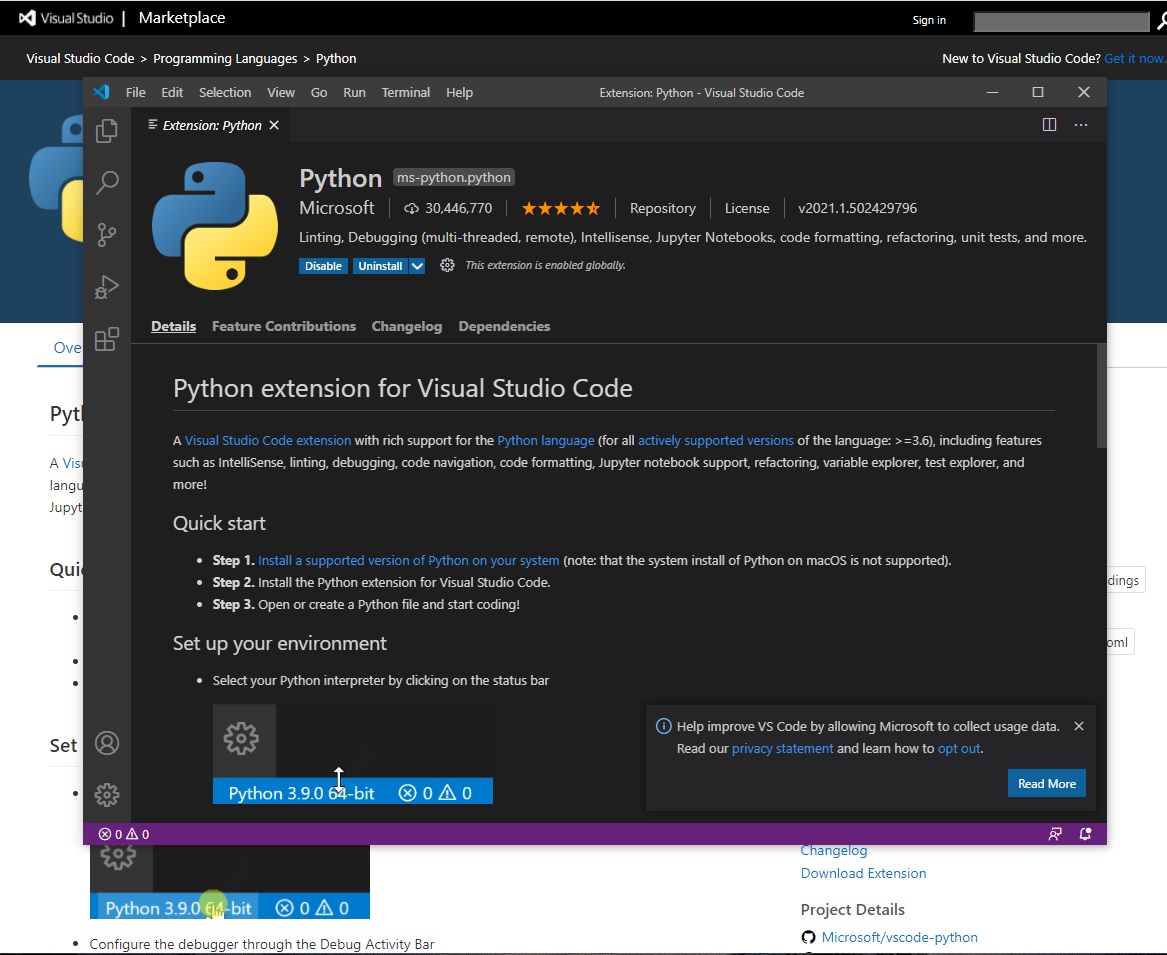Go to Visual Studio Code breadcrumb
Viewport: 1167px width, 955px height.
coord(80,58)
